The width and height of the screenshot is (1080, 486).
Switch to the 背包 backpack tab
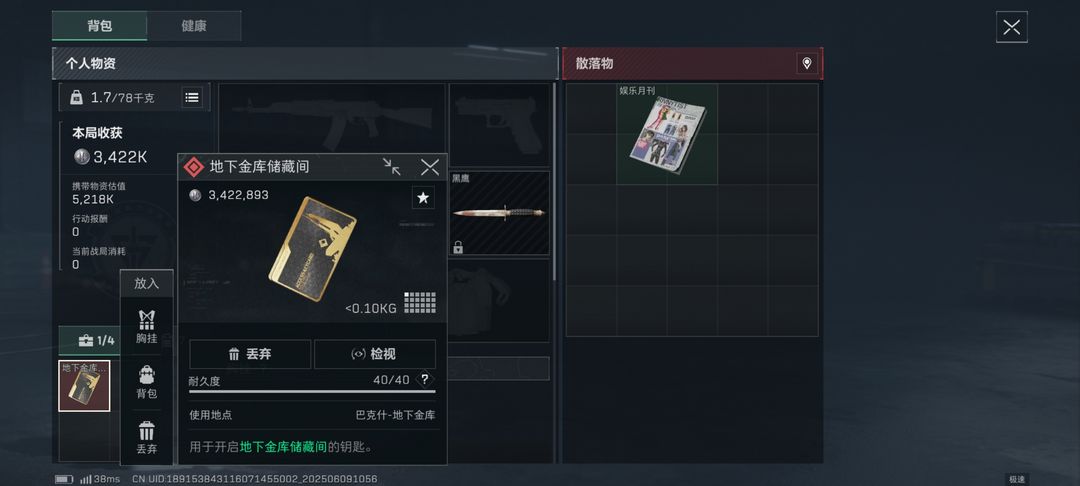tap(99, 26)
